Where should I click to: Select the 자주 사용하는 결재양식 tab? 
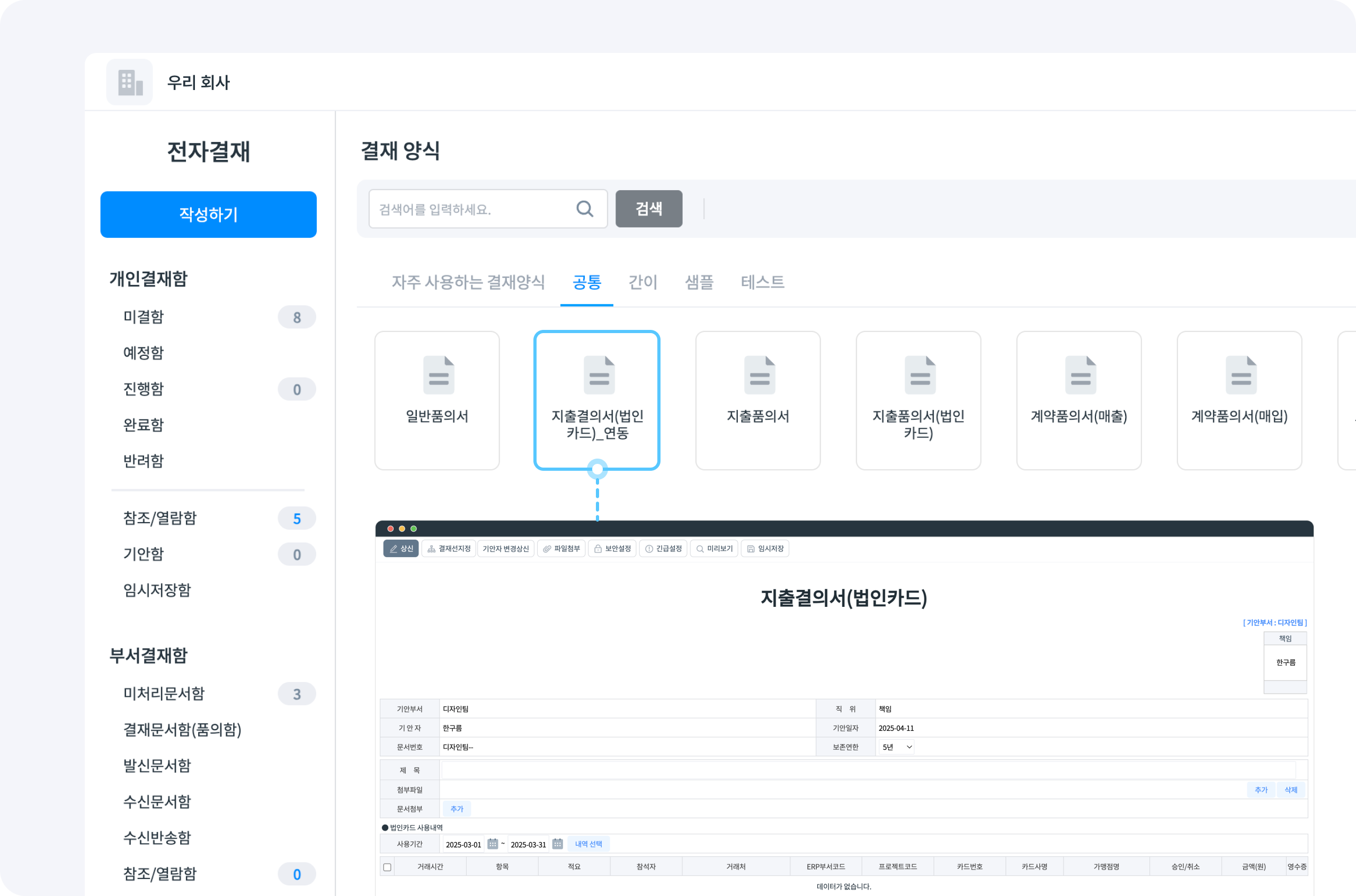point(468,282)
